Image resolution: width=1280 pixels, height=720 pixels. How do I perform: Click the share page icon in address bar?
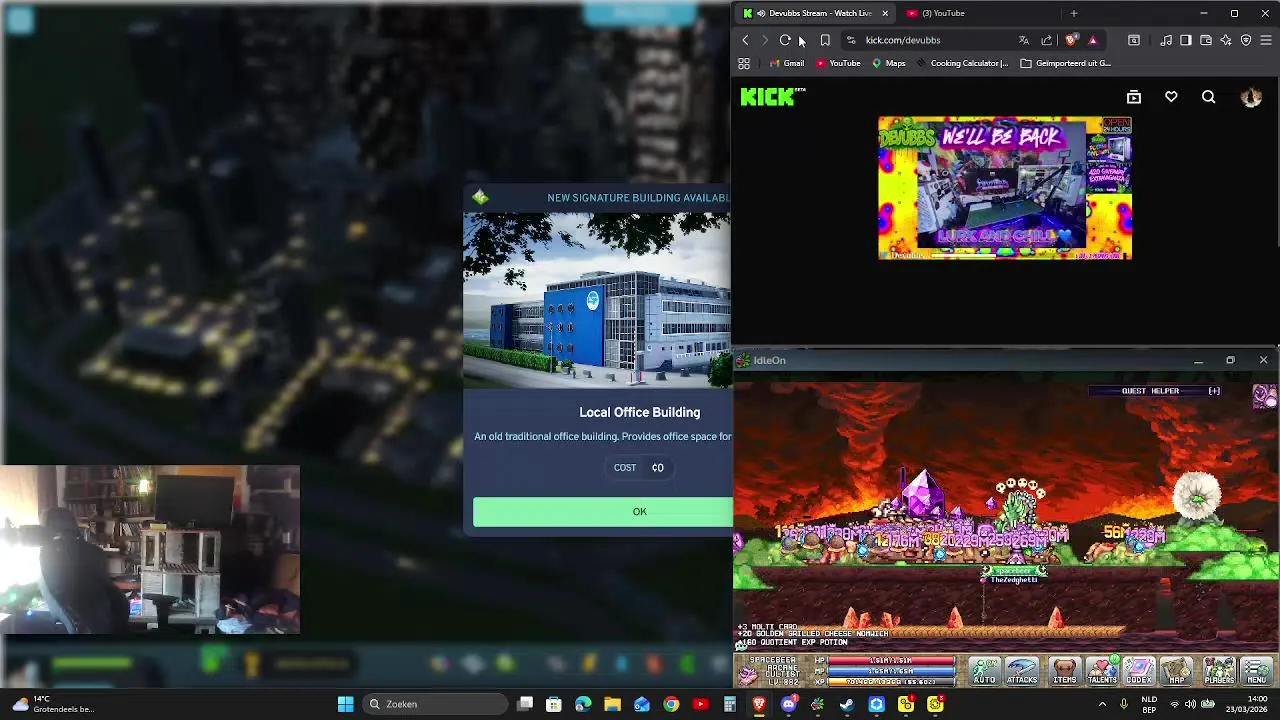pyautogui.click(x=1046, y=40)
